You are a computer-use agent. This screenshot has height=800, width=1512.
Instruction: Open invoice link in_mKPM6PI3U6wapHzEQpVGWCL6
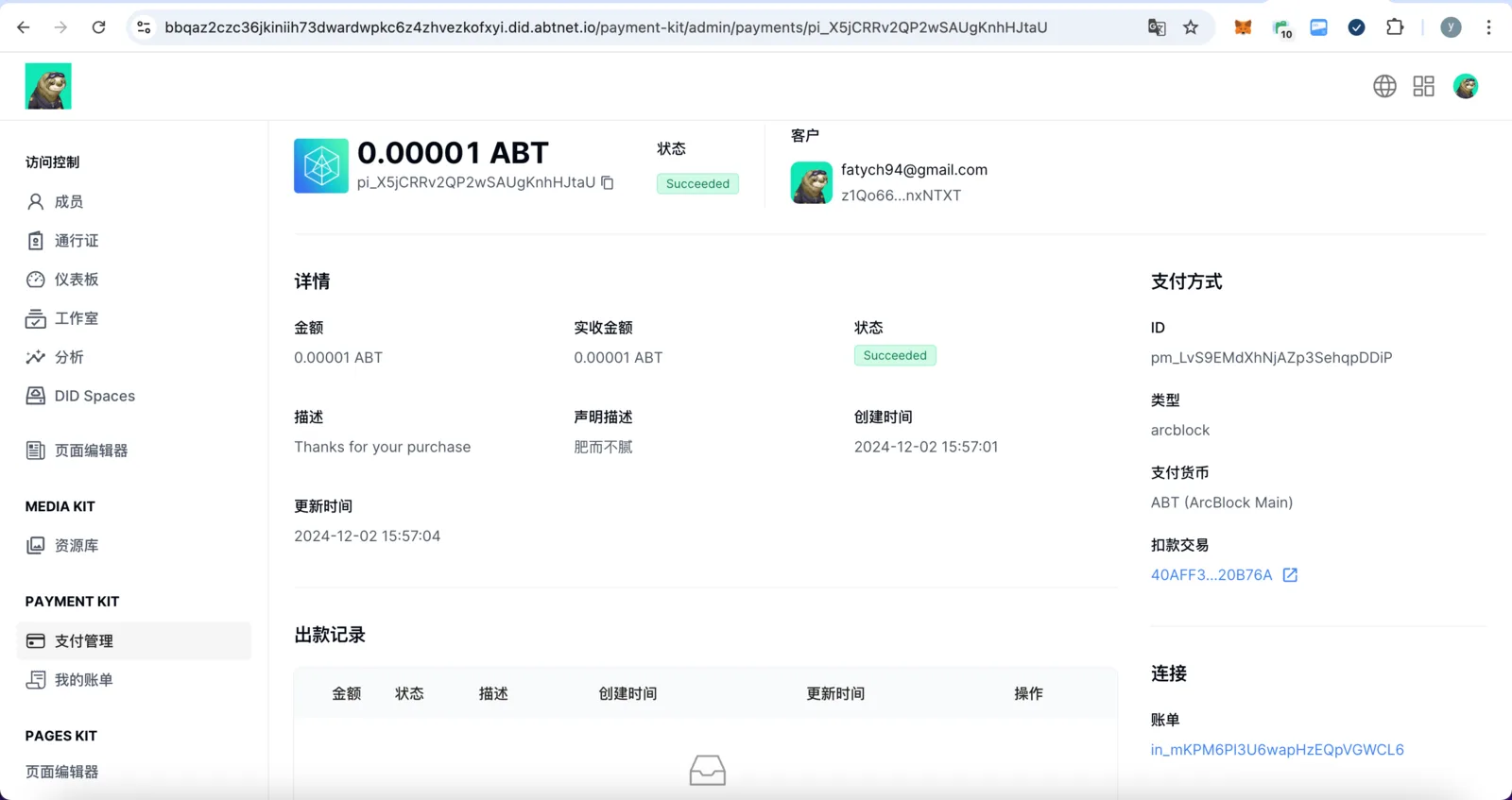pos(1278,749)
